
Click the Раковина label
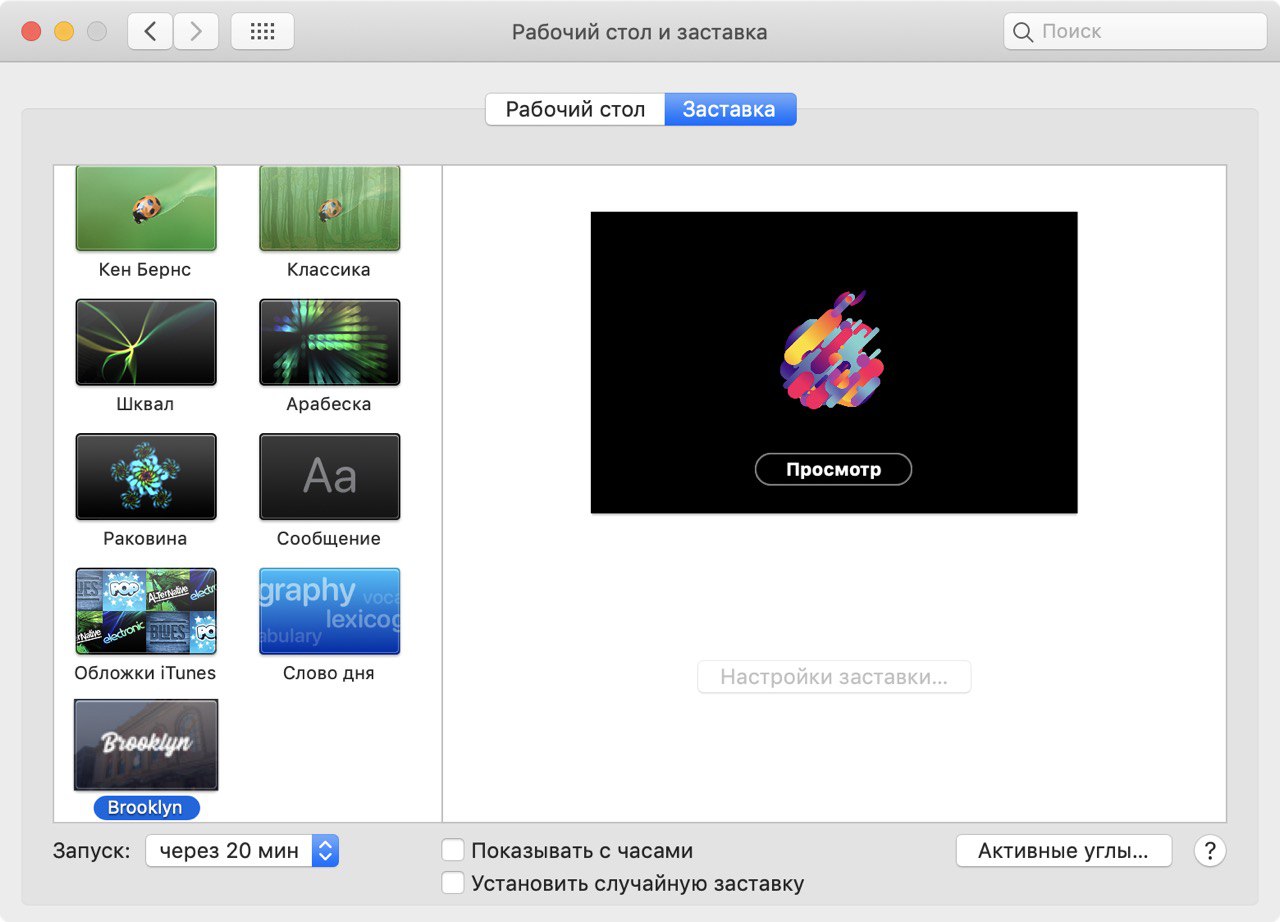pos(145,538)
